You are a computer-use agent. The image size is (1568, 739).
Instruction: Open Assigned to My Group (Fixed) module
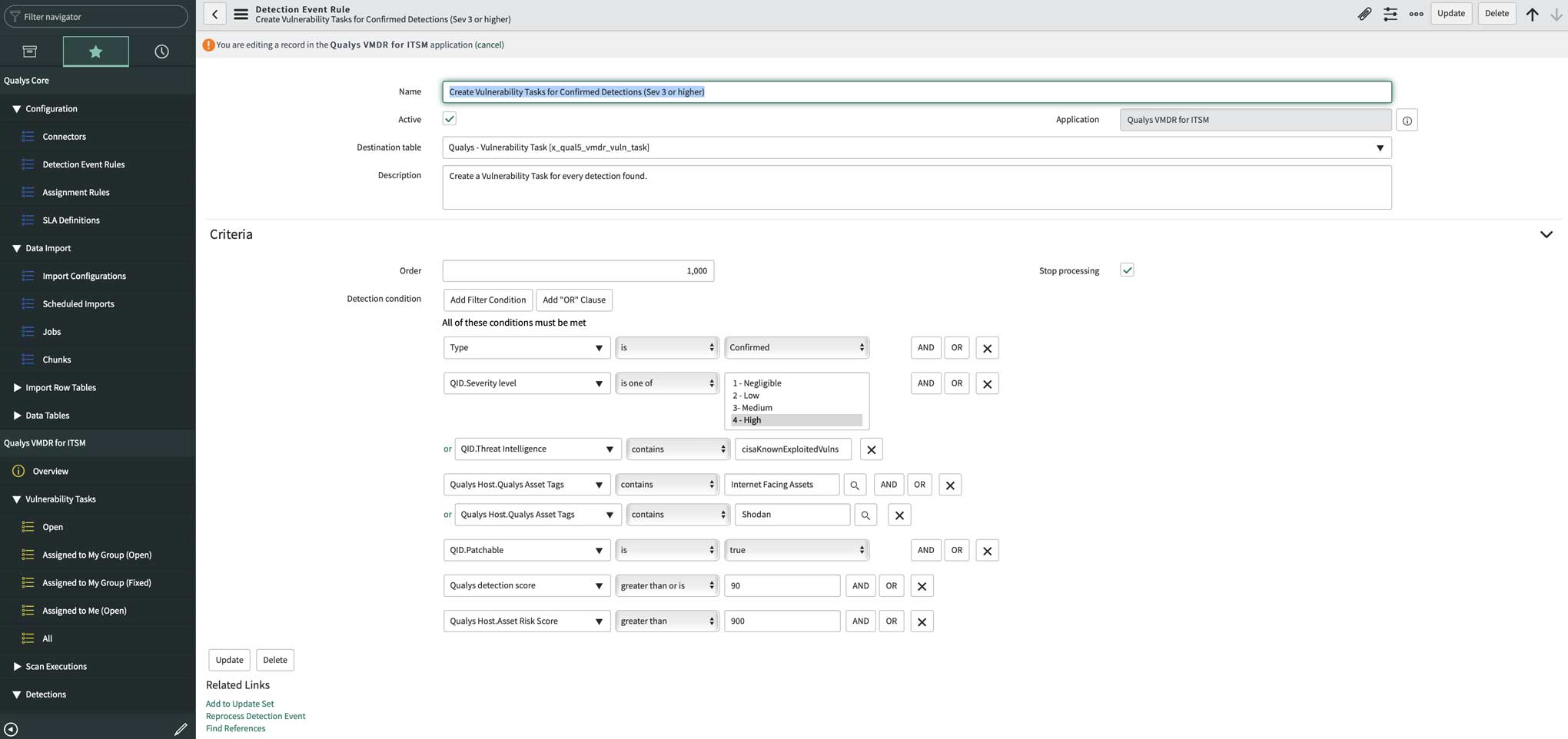click(96, 583)
